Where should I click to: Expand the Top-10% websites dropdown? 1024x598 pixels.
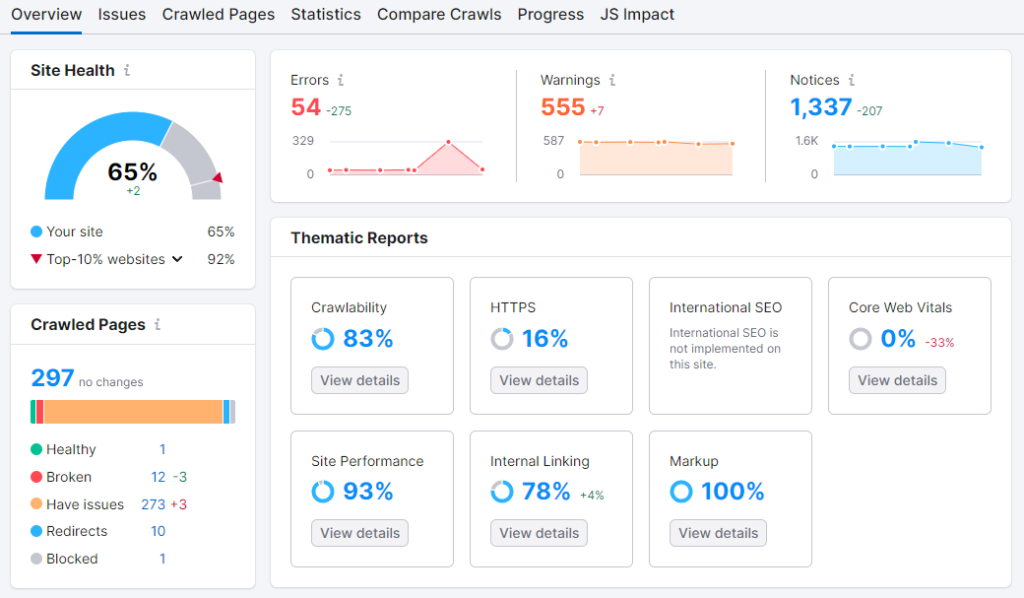point(179,259)
